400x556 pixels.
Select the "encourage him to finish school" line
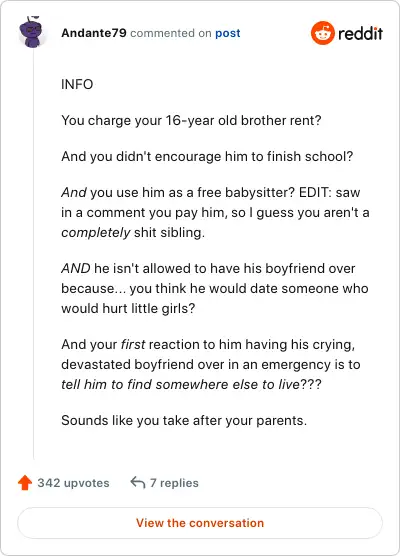[207, 156]
